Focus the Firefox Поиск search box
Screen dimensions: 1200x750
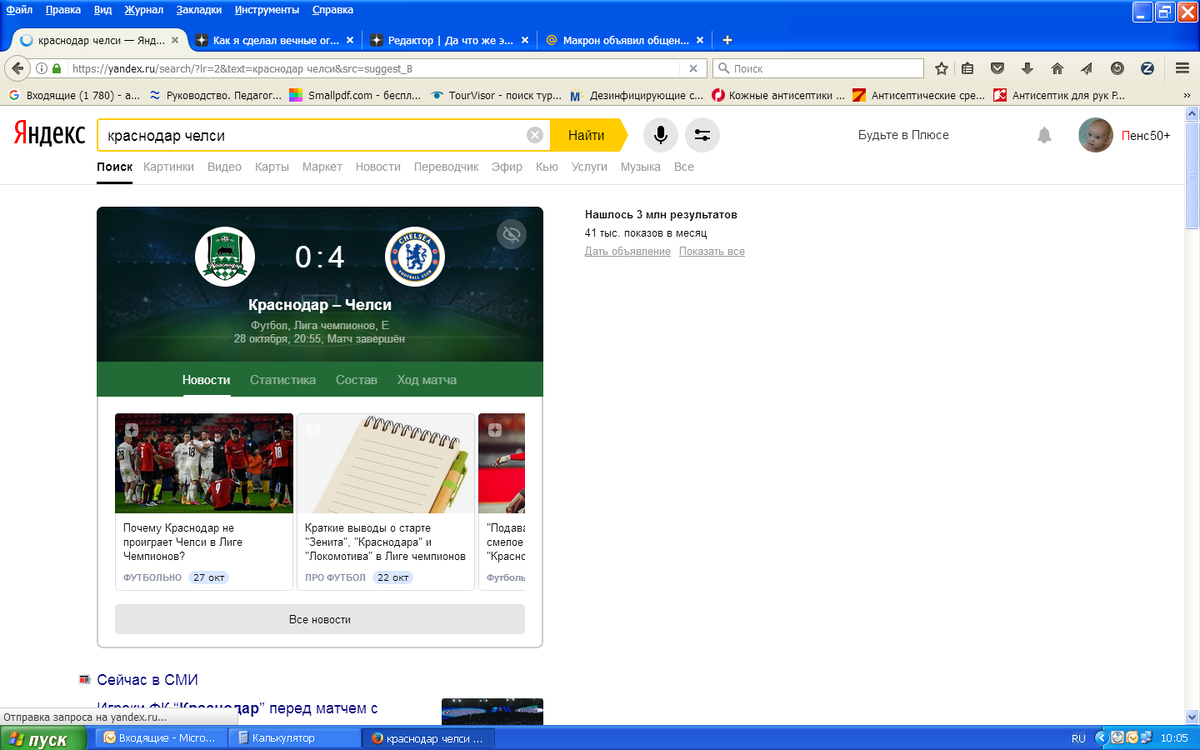818,69
